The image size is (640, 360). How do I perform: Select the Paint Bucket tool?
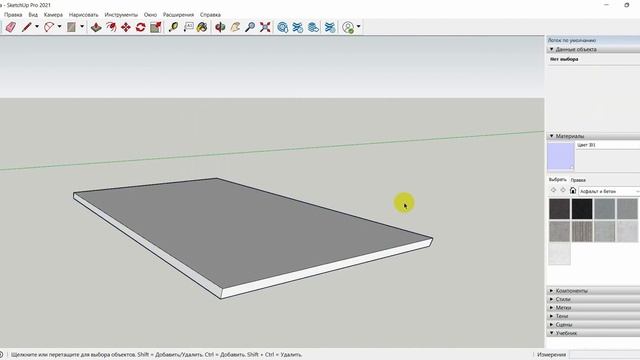click(202, 27)
